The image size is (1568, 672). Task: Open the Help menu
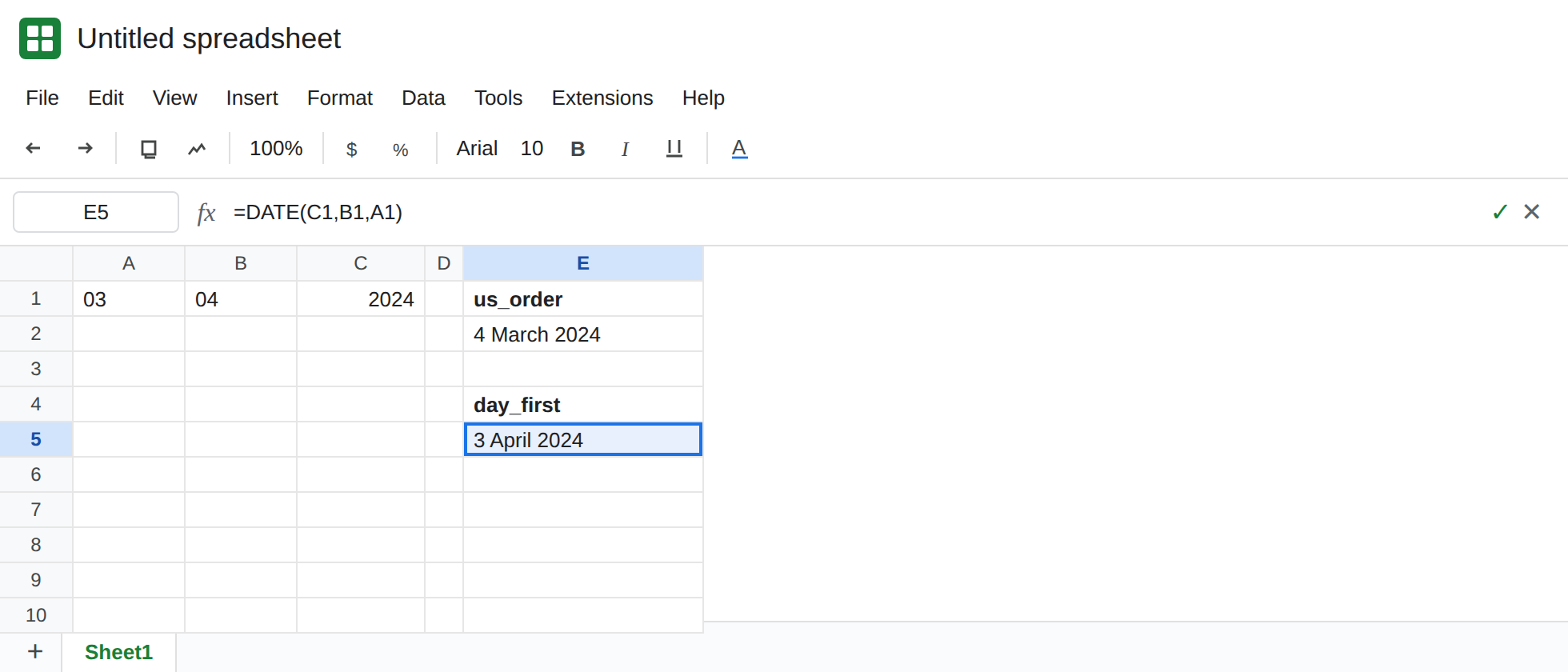(703, 98)
